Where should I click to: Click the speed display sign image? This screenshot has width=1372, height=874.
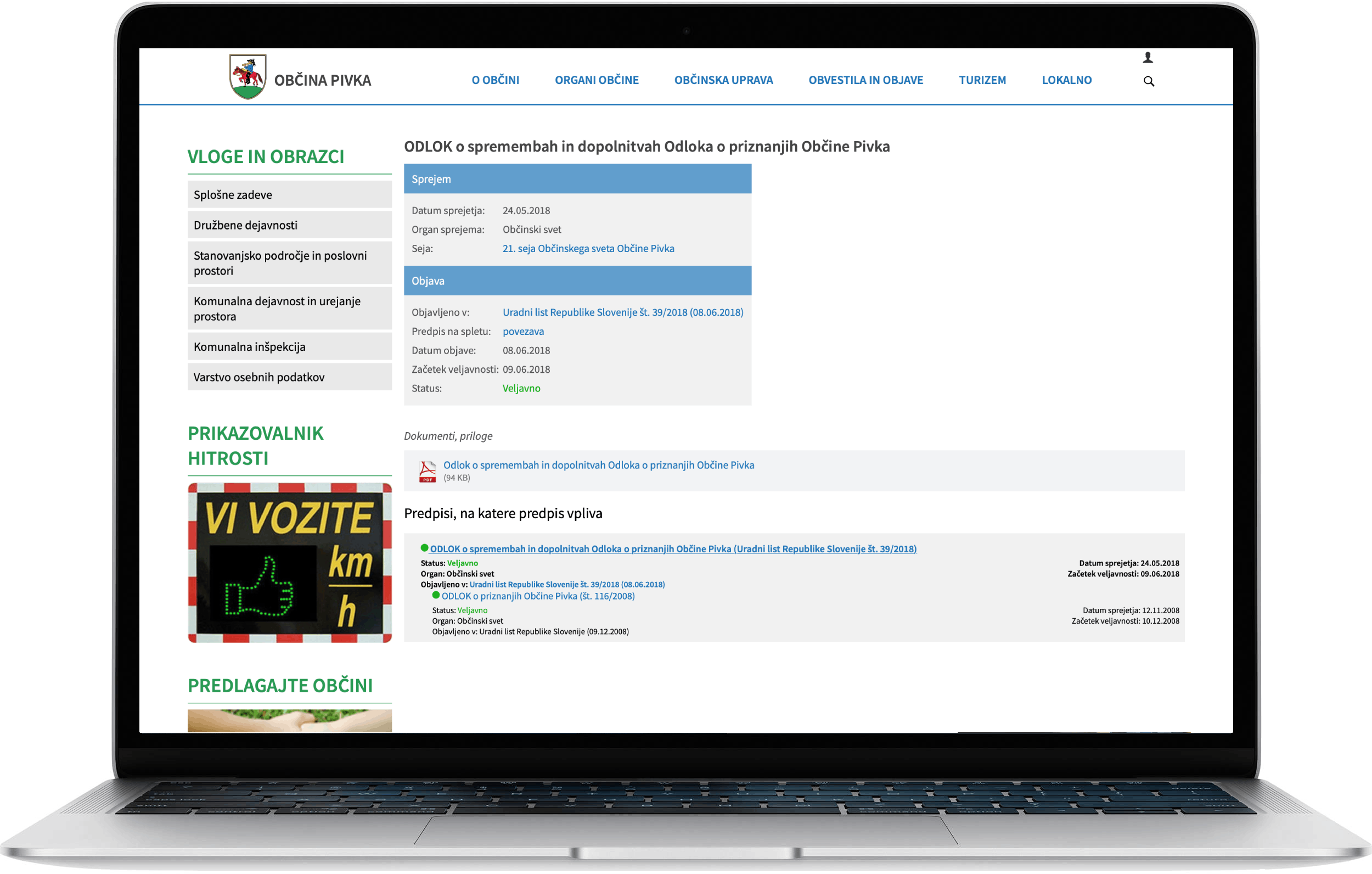coord(289,563)
